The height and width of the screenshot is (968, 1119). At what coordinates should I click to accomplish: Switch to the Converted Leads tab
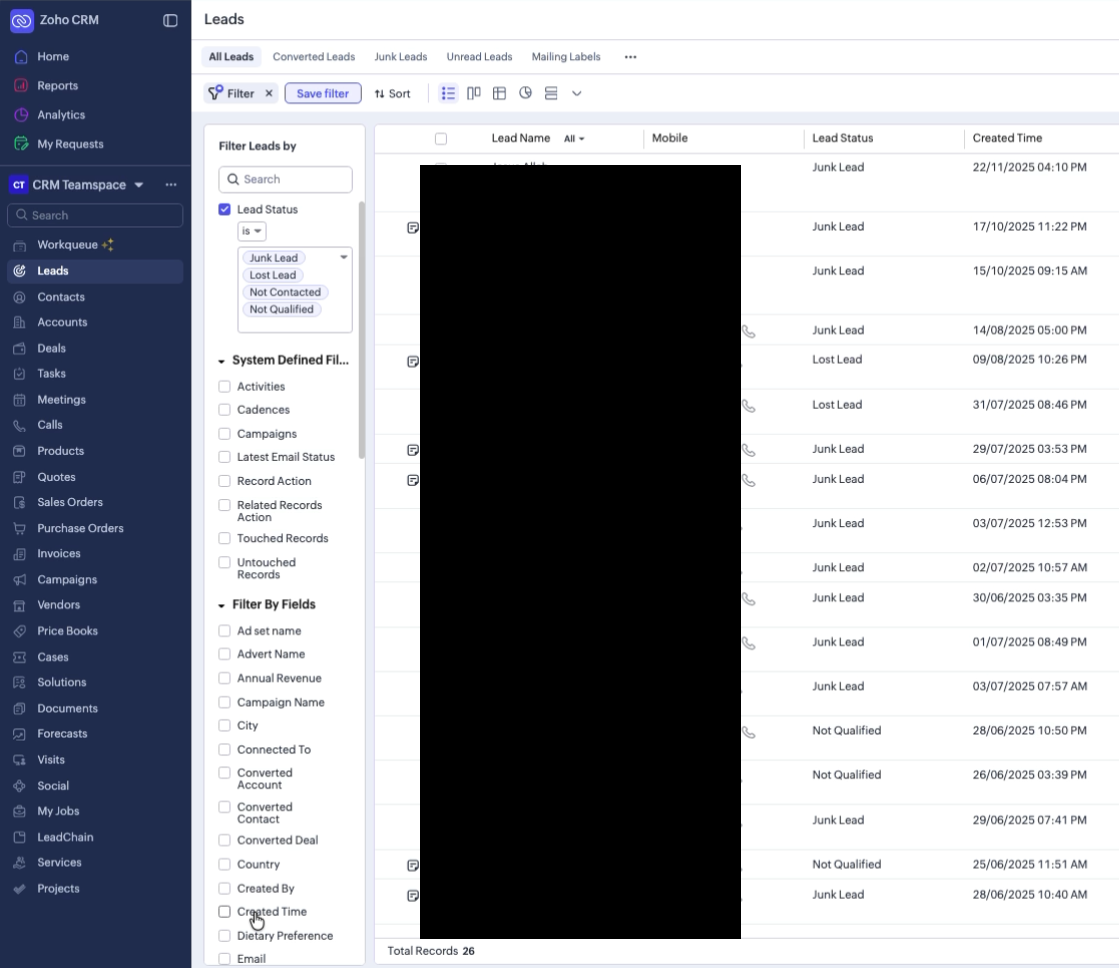tap(314, 57)
